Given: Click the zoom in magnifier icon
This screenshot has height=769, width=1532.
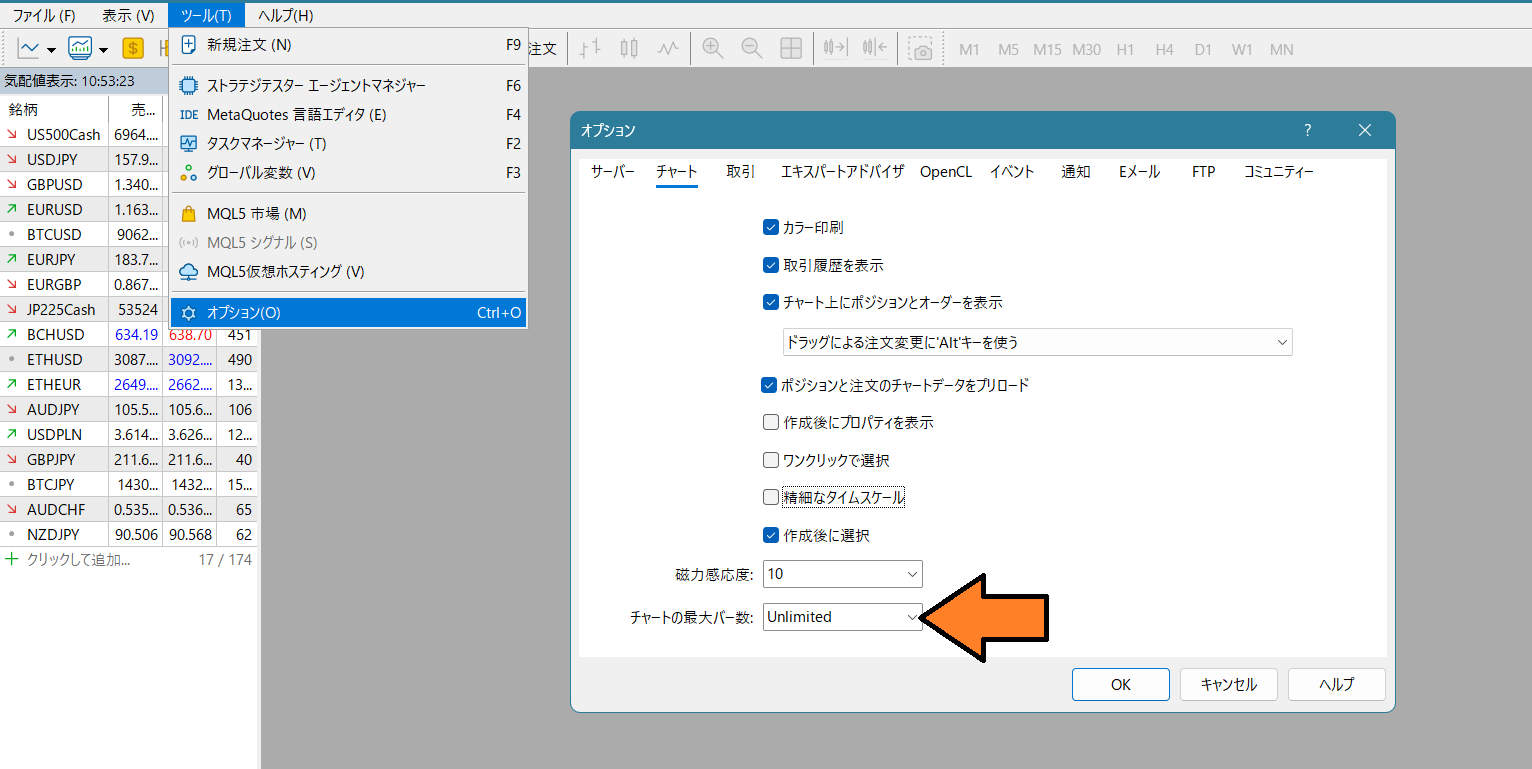Looking at the screenshot, I should tap(713, 48).
